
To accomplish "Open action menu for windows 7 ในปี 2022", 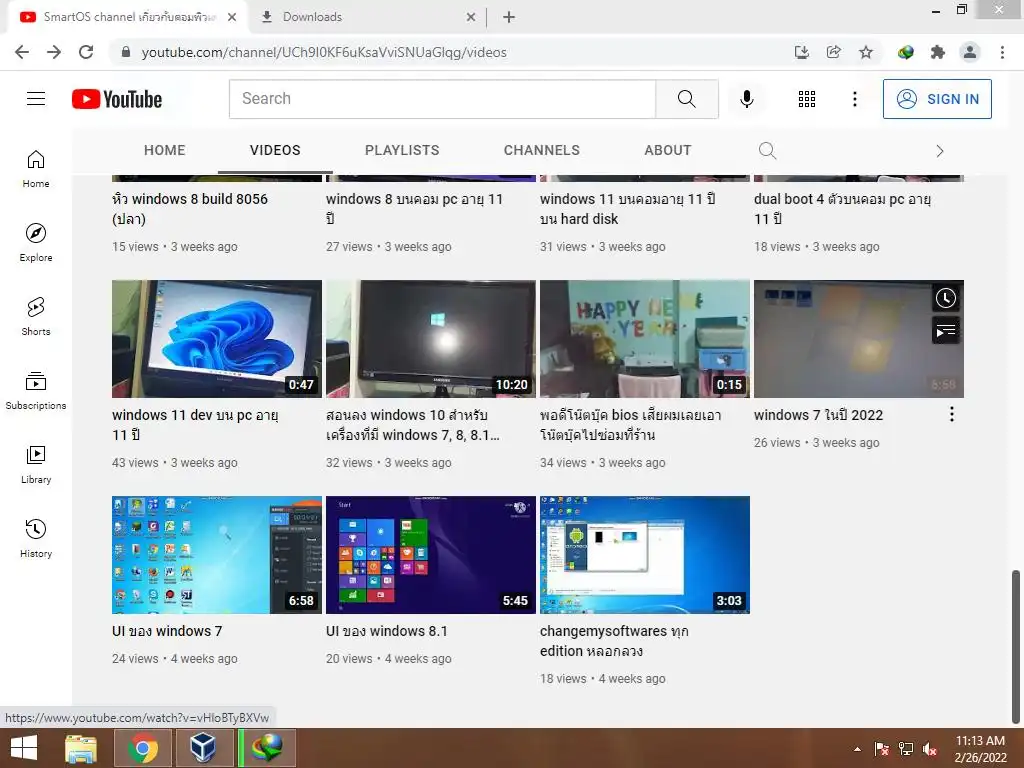I will (x=952, y=414).
